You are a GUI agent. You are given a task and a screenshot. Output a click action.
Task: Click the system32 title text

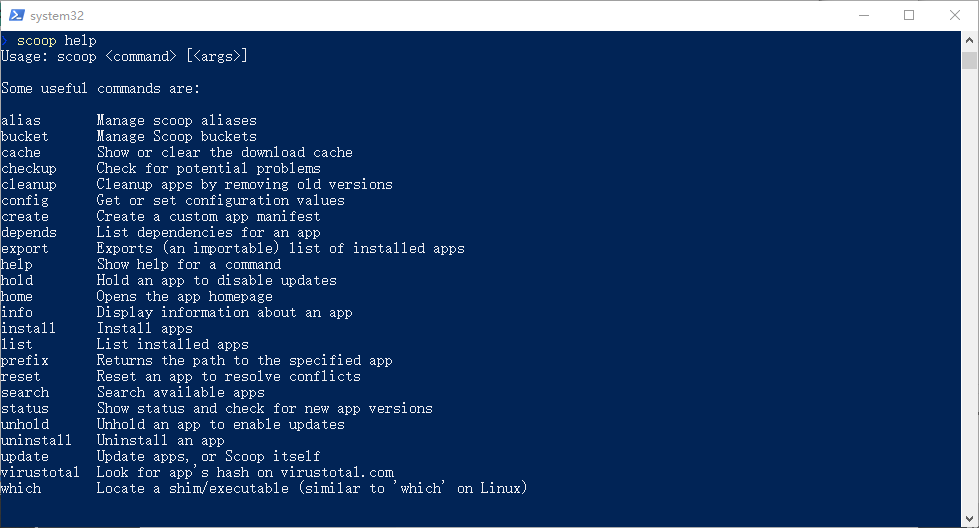click(x=57, y=16)
